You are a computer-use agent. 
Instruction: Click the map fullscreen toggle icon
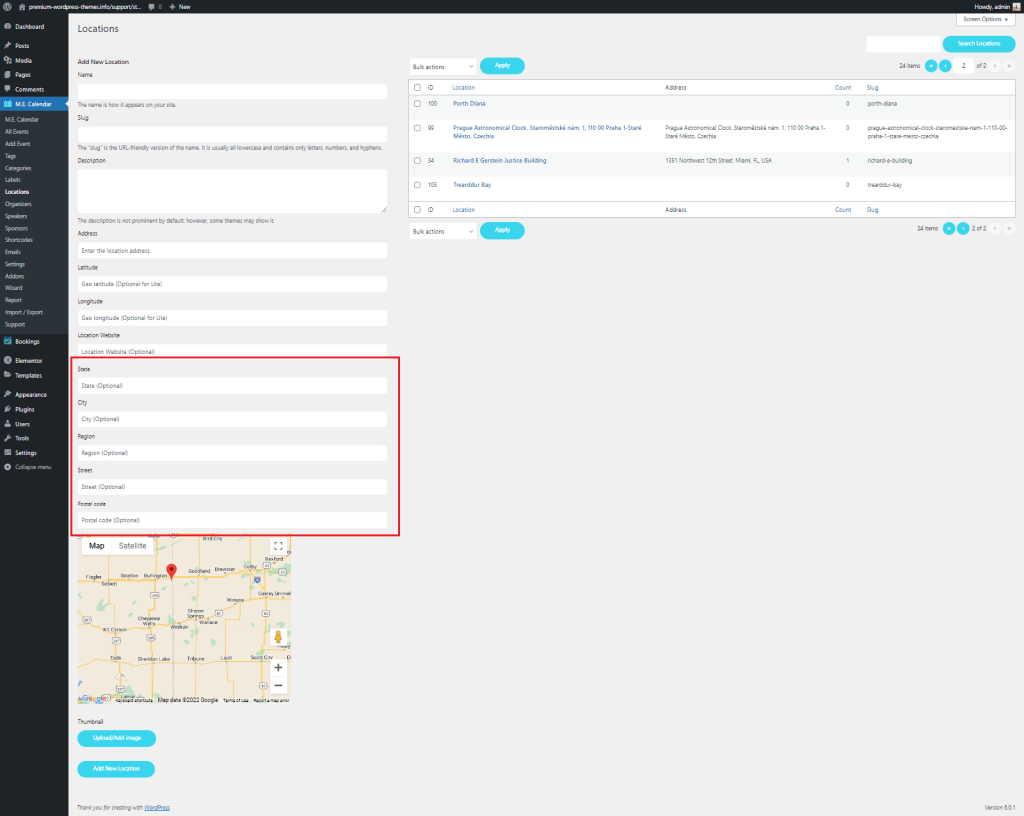278,546
